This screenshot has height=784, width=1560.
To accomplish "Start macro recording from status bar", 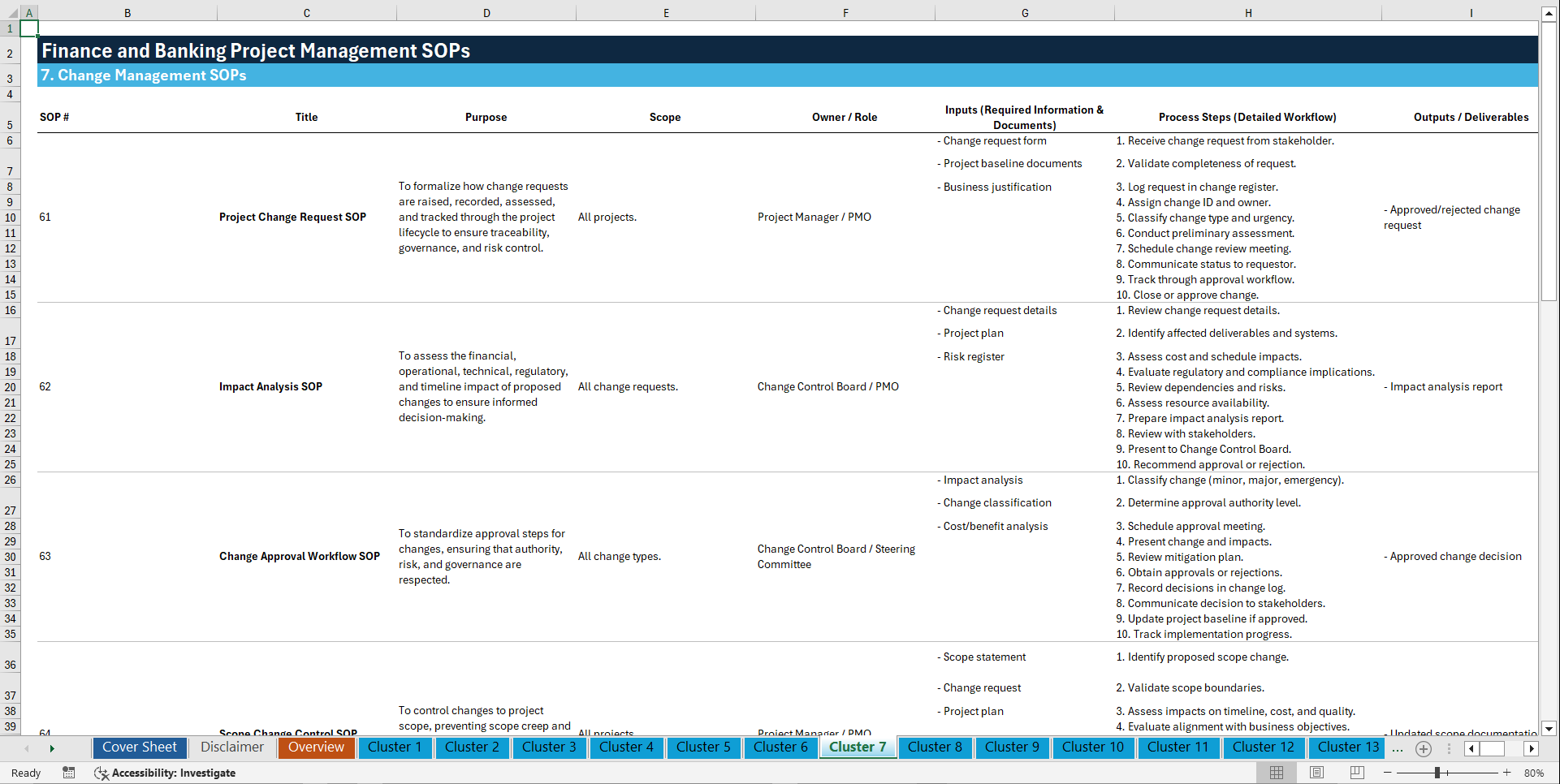I will click(69, 773).
